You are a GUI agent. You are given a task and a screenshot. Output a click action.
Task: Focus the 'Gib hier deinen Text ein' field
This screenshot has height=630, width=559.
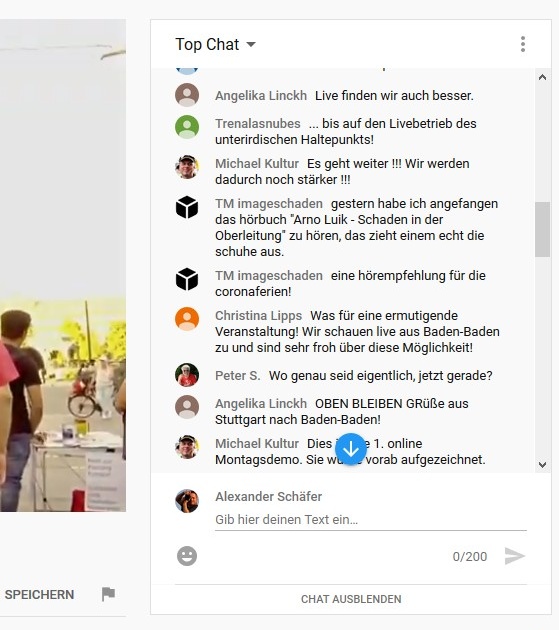point(371,520)
